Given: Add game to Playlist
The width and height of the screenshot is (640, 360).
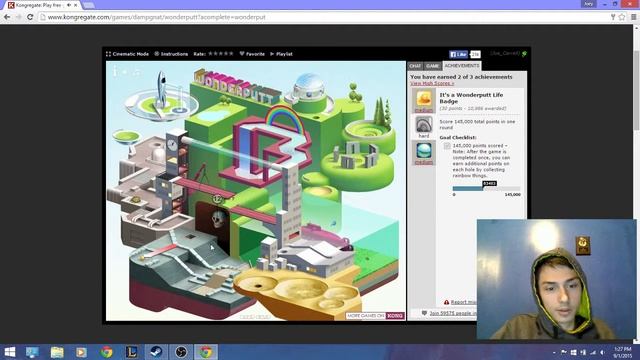Looking at the screenshot, I should (x=281, y=54).
